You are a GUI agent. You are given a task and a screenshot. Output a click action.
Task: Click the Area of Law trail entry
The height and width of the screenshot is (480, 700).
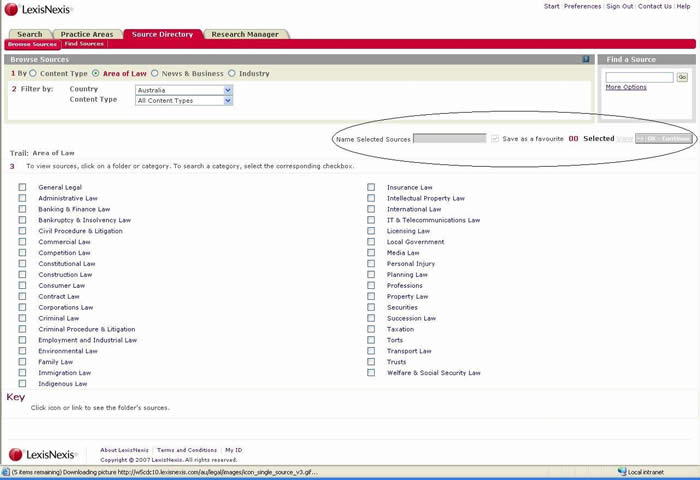[x=54, y=153]
